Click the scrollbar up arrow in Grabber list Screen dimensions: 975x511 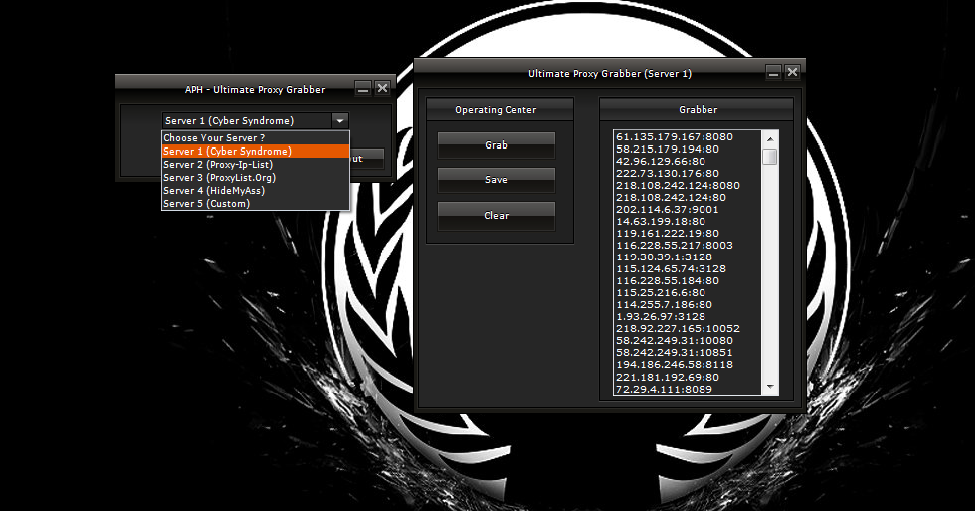point(770,139)
